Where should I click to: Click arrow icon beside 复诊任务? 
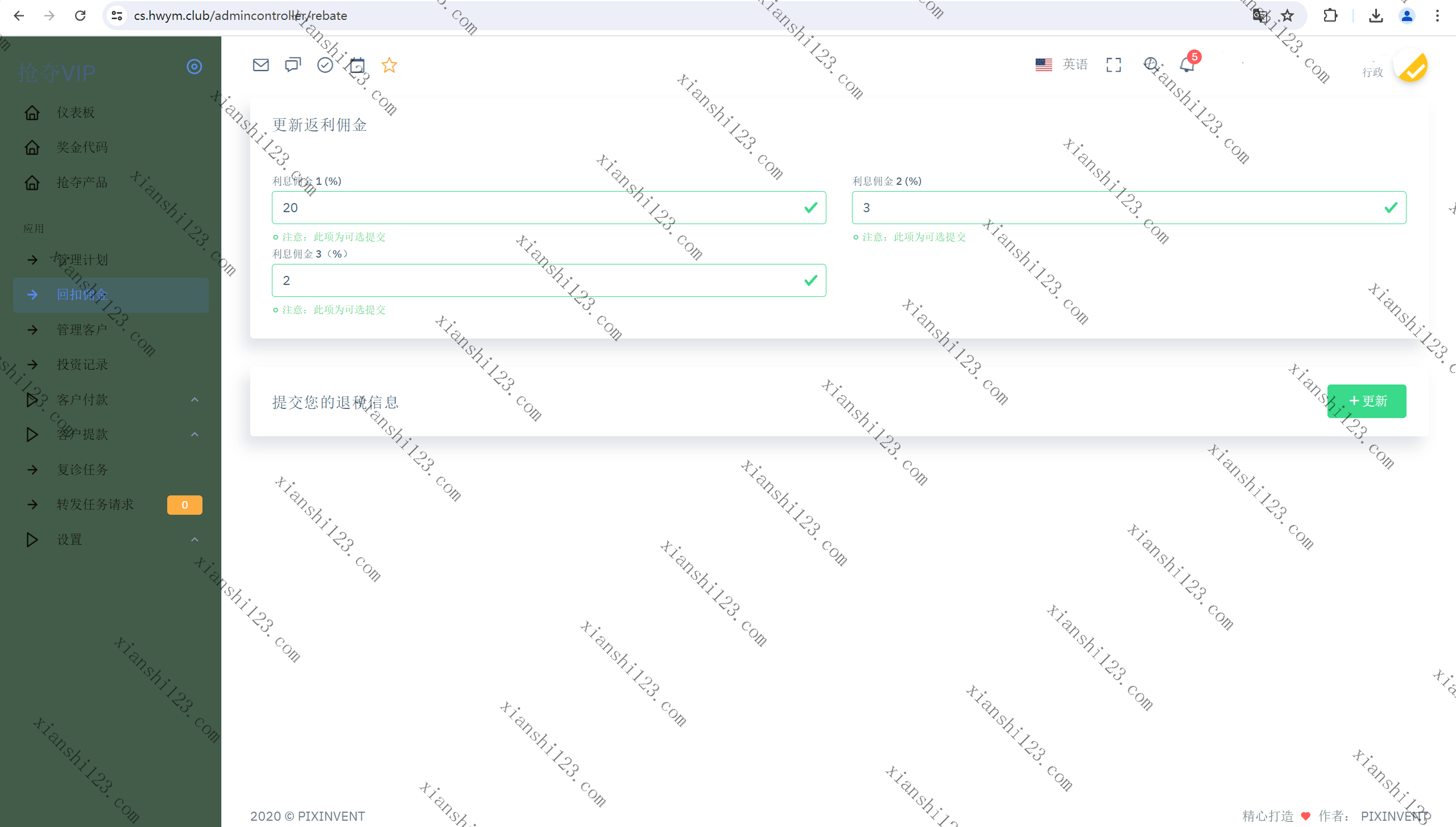coord(32,470)
